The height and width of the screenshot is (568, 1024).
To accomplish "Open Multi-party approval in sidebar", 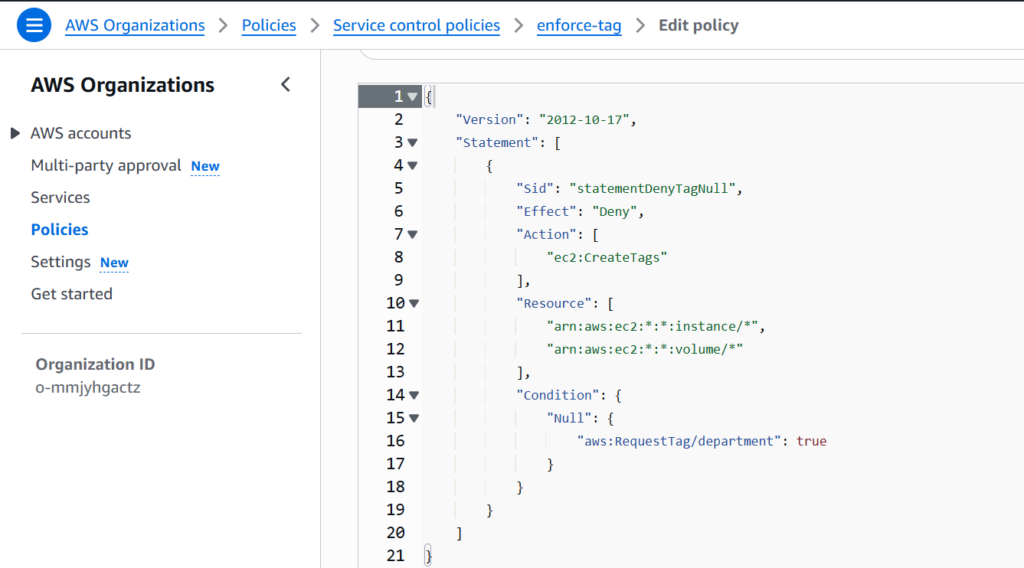I will pos(106,166).
